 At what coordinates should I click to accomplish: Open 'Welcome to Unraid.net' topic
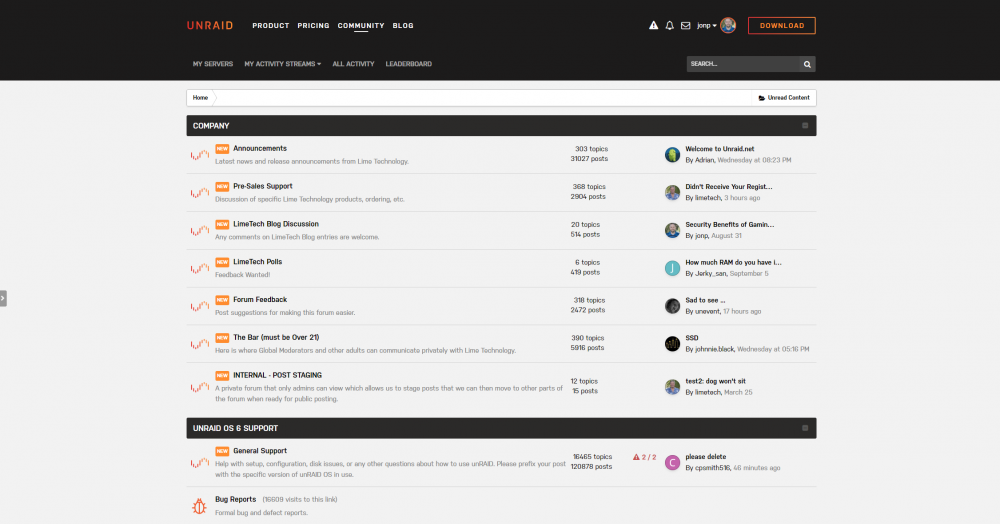(x=719, y=149)
